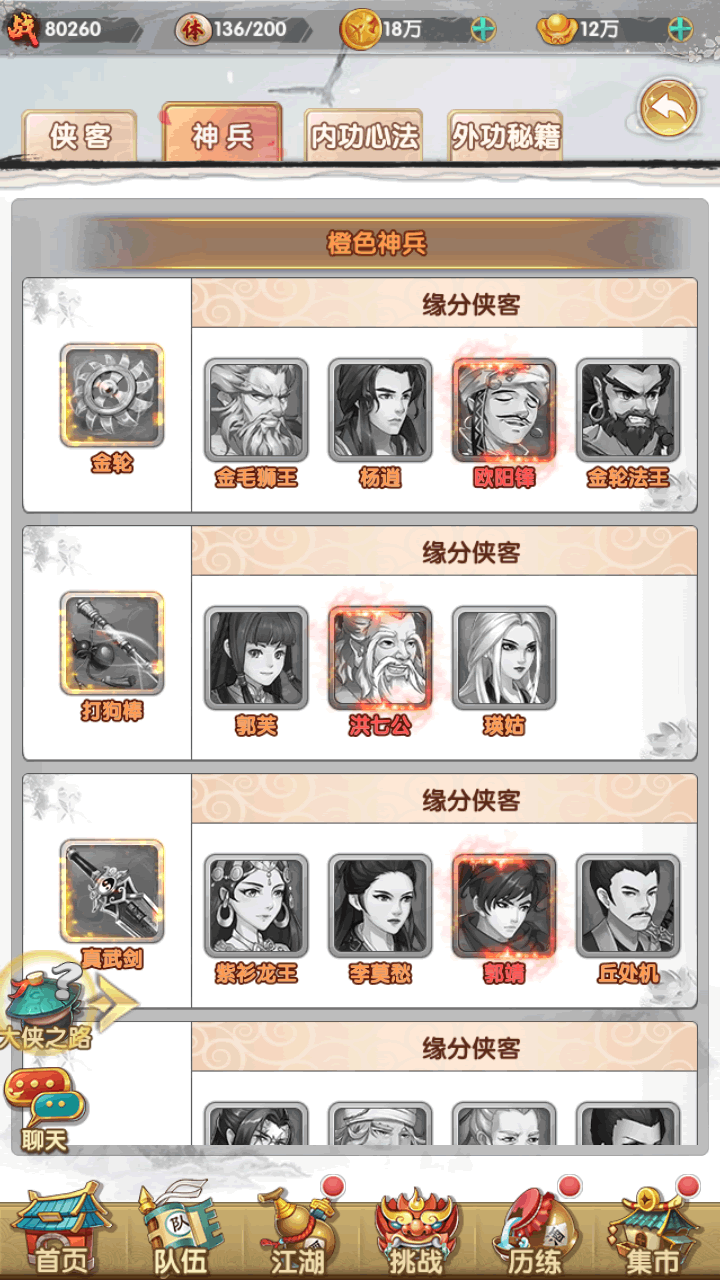Select the 金轮 weapon icon
The image size is (720, 1280).
pyautogui.click(x=111, y=396)
